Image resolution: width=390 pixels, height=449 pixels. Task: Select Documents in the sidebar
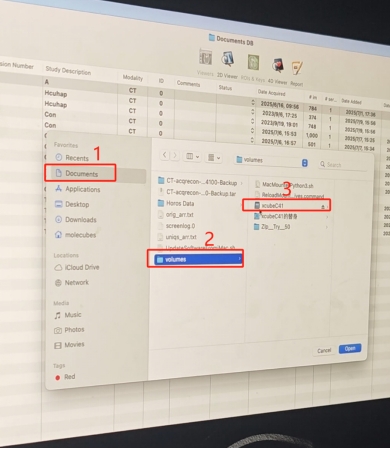(x=80, y=173)
